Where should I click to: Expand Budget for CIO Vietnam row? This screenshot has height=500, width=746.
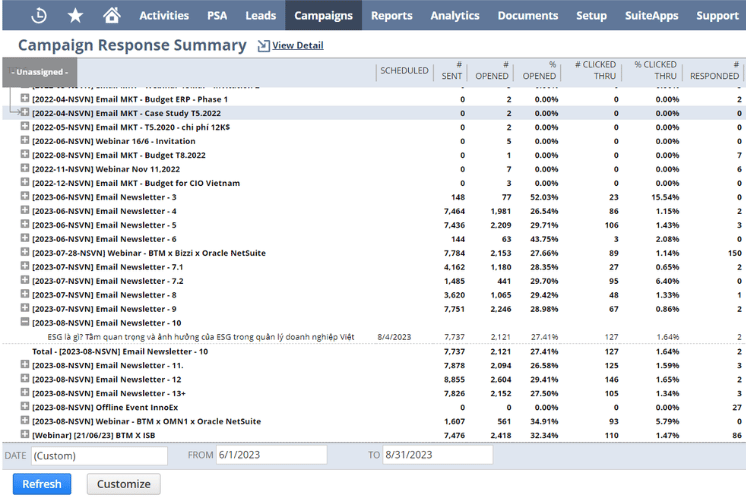(x=25, y=182)
